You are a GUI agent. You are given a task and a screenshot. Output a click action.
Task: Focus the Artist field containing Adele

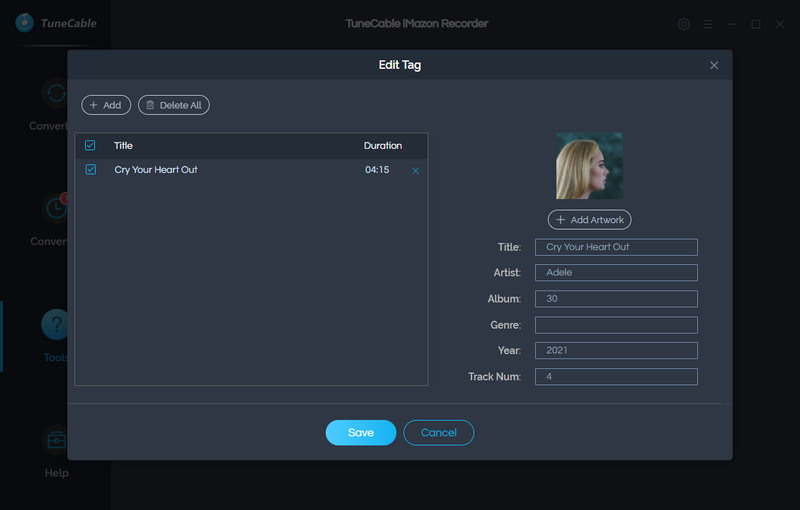click(616, 272)
